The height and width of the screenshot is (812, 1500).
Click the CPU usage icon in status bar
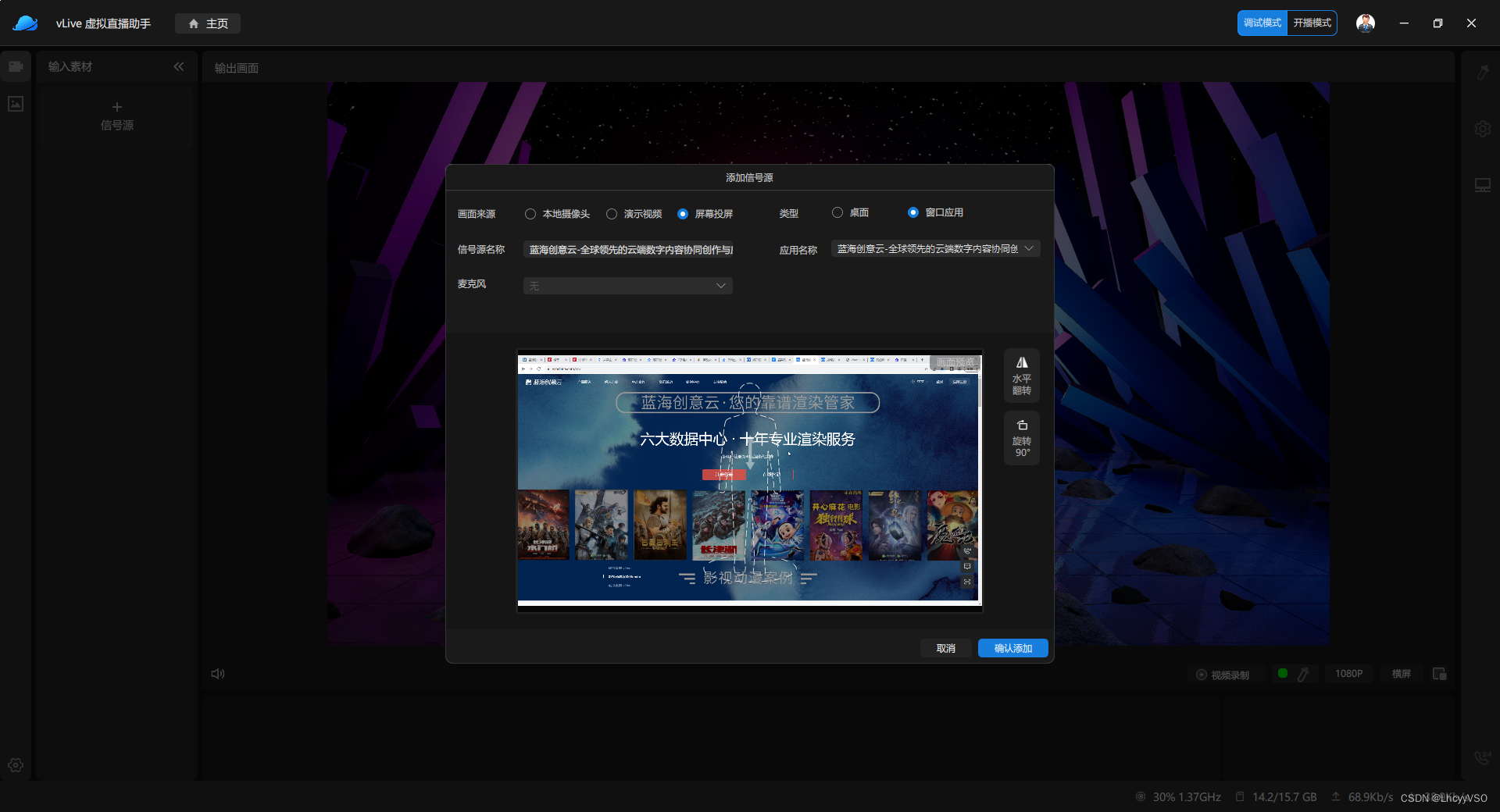1141,796
